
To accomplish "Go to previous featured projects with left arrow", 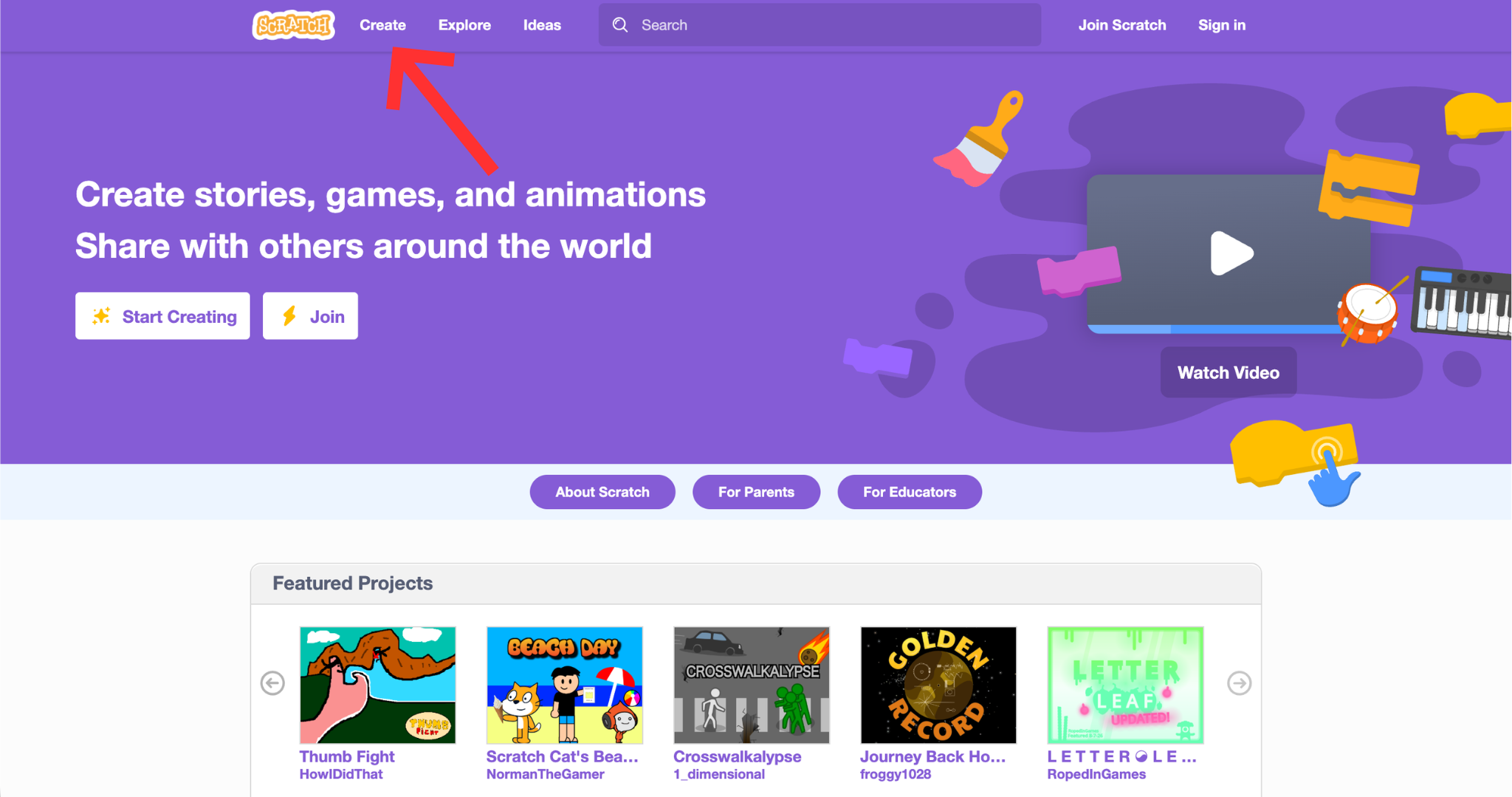I will click(x=272, y=683).
